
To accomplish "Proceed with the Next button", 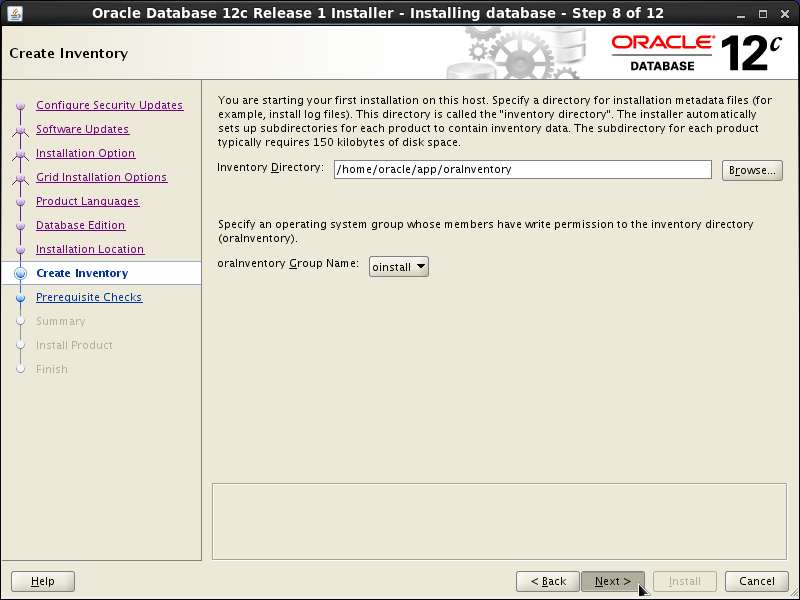I will tap(613, 581).
